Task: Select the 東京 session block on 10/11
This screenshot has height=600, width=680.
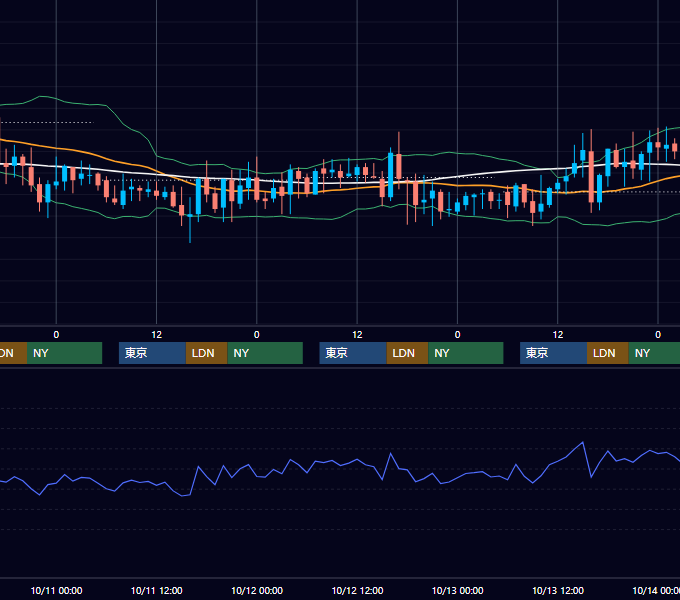Action: coord(152,353)
